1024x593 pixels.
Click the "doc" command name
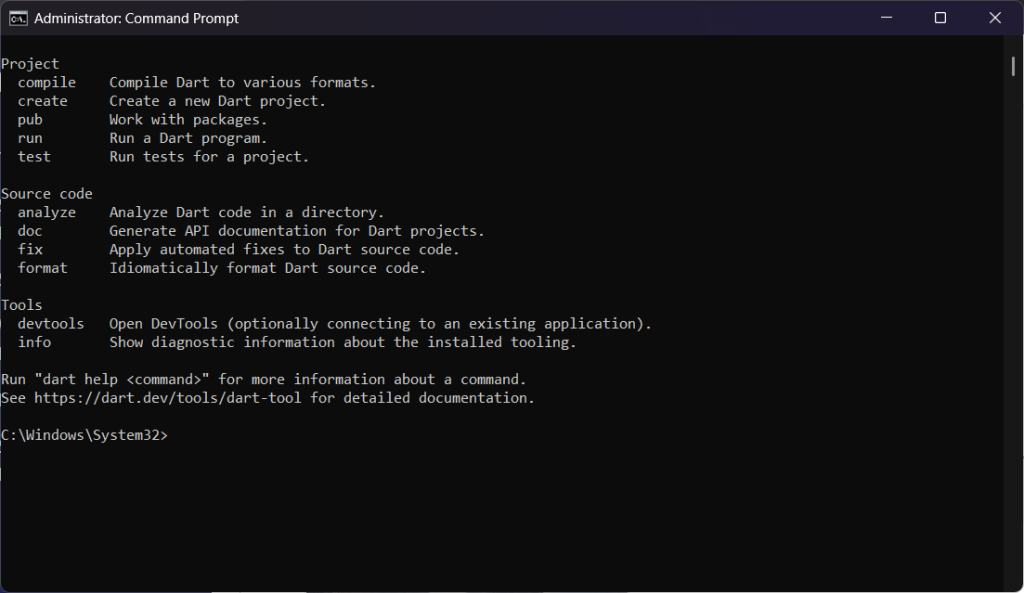click(30, 231)
